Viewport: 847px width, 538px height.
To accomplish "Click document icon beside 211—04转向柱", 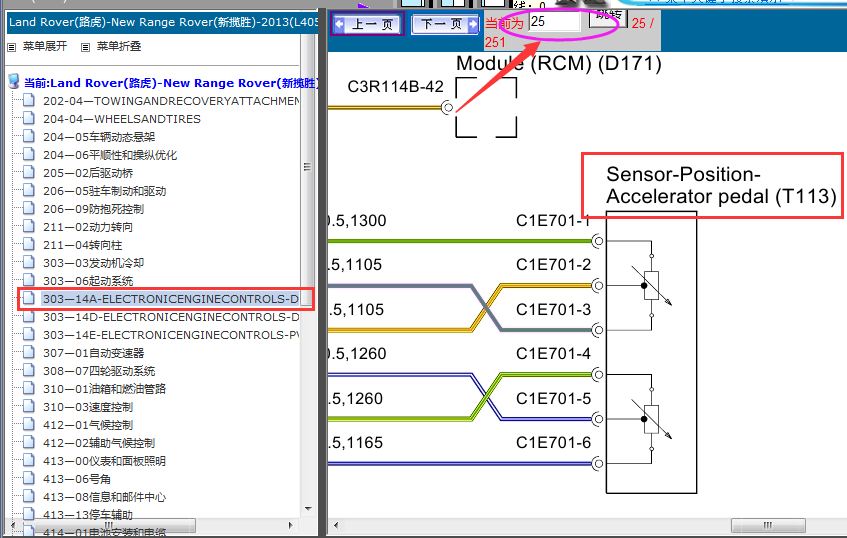I will [29, 244].
